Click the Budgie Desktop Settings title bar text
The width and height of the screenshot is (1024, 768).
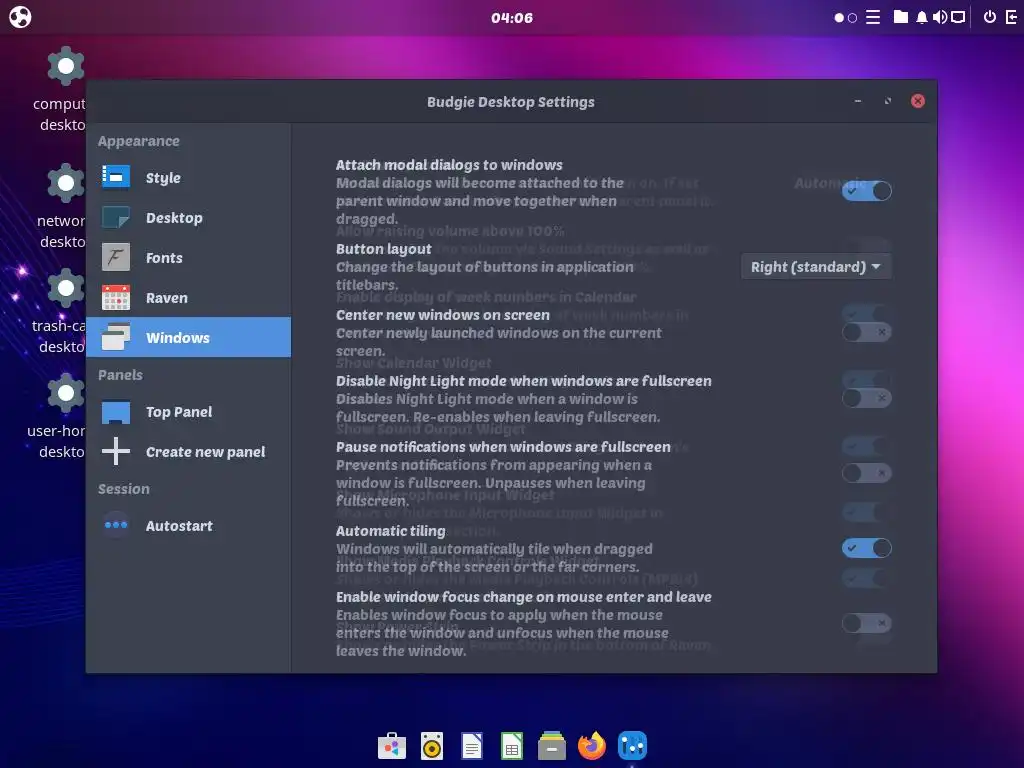click(511, 102)
